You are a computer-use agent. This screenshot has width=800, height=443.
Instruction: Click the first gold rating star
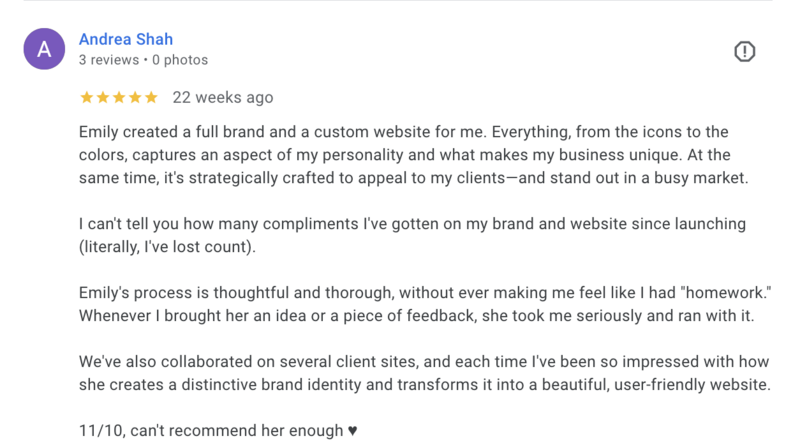87,97
